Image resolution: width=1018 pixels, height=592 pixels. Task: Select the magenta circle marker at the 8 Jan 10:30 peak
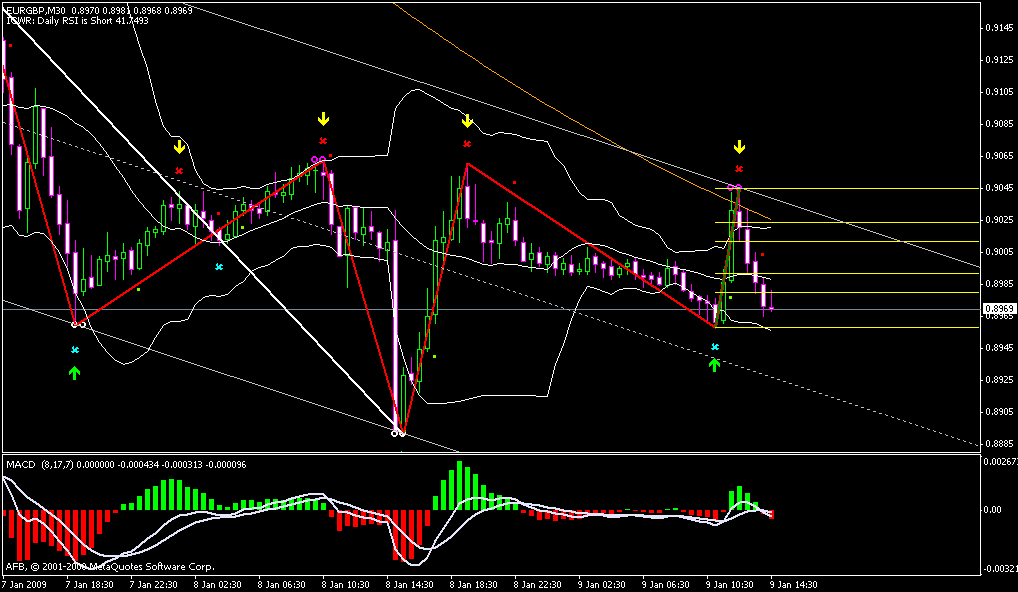click(318, 160)
